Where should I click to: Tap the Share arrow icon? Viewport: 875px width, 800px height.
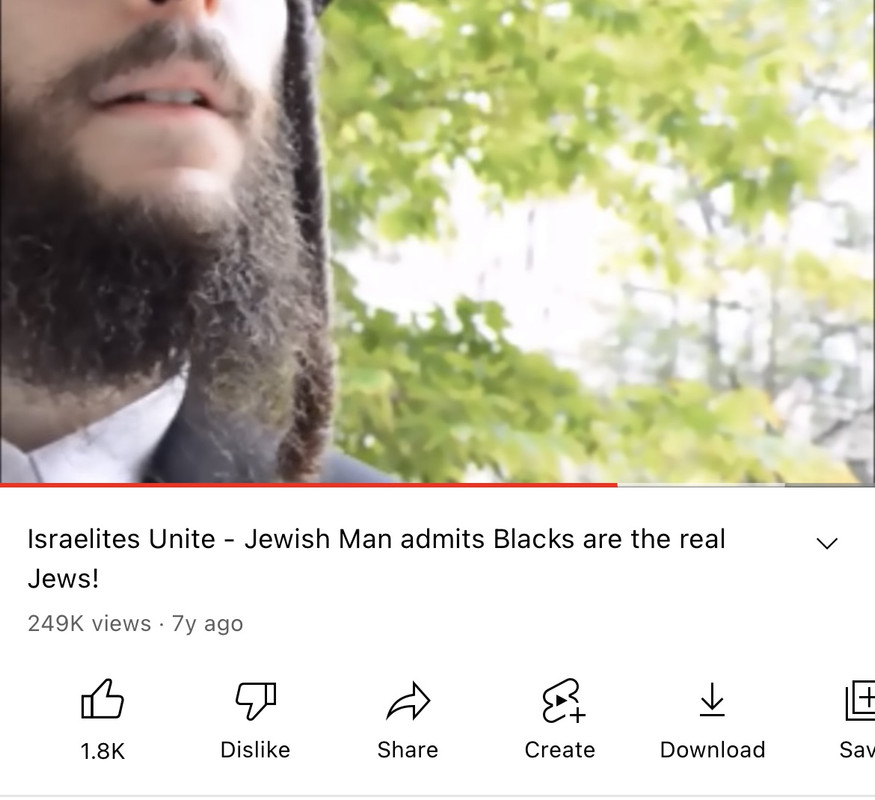click(x=408, y=700)
